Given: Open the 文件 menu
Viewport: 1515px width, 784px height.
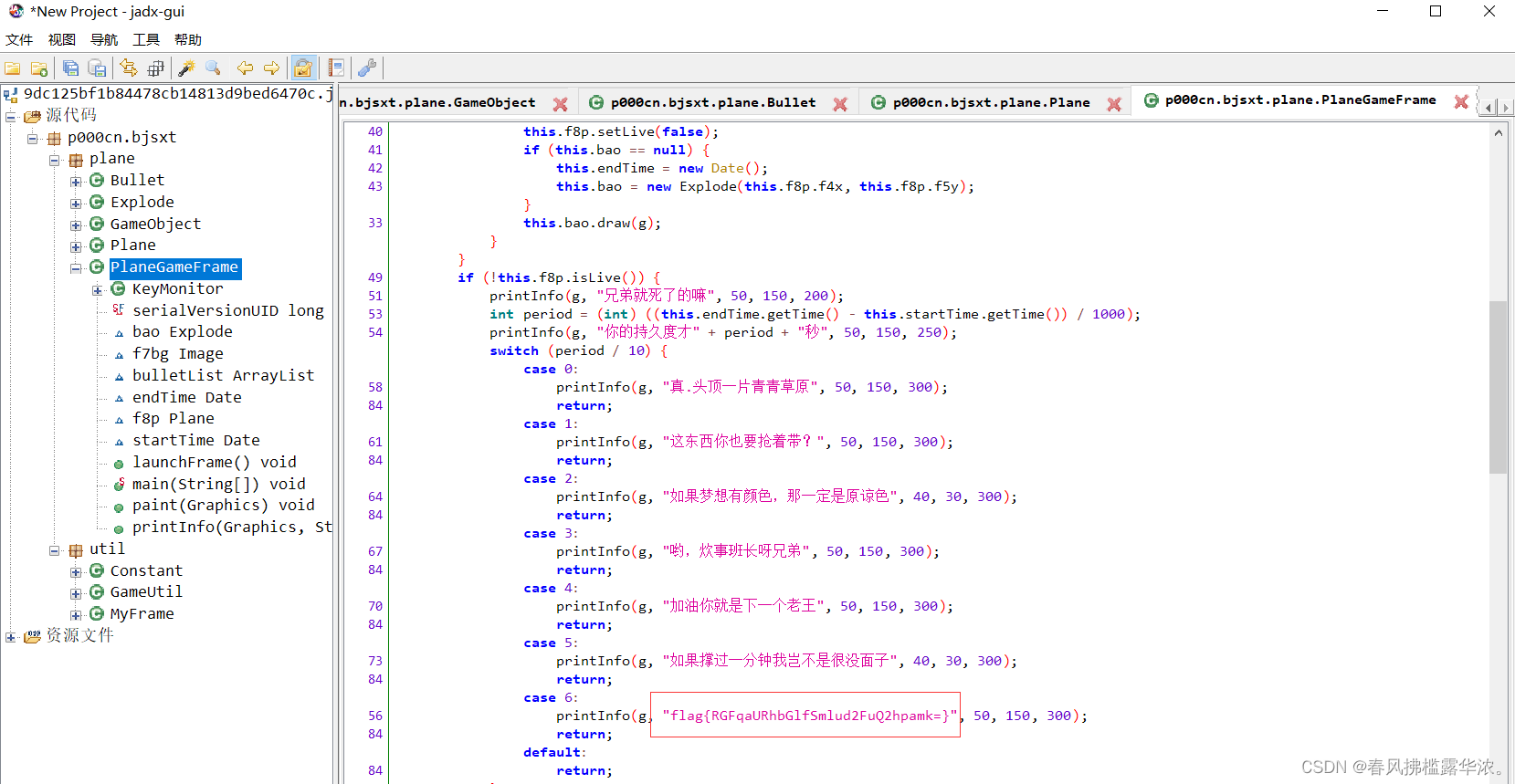Looking at the screenshot, I should tap(19, 39).
